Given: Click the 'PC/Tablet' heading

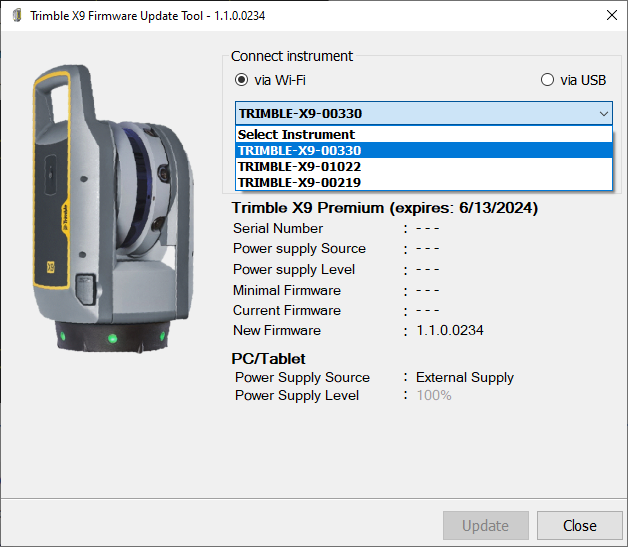Looking at the screenshot, I should pos(268,359).
